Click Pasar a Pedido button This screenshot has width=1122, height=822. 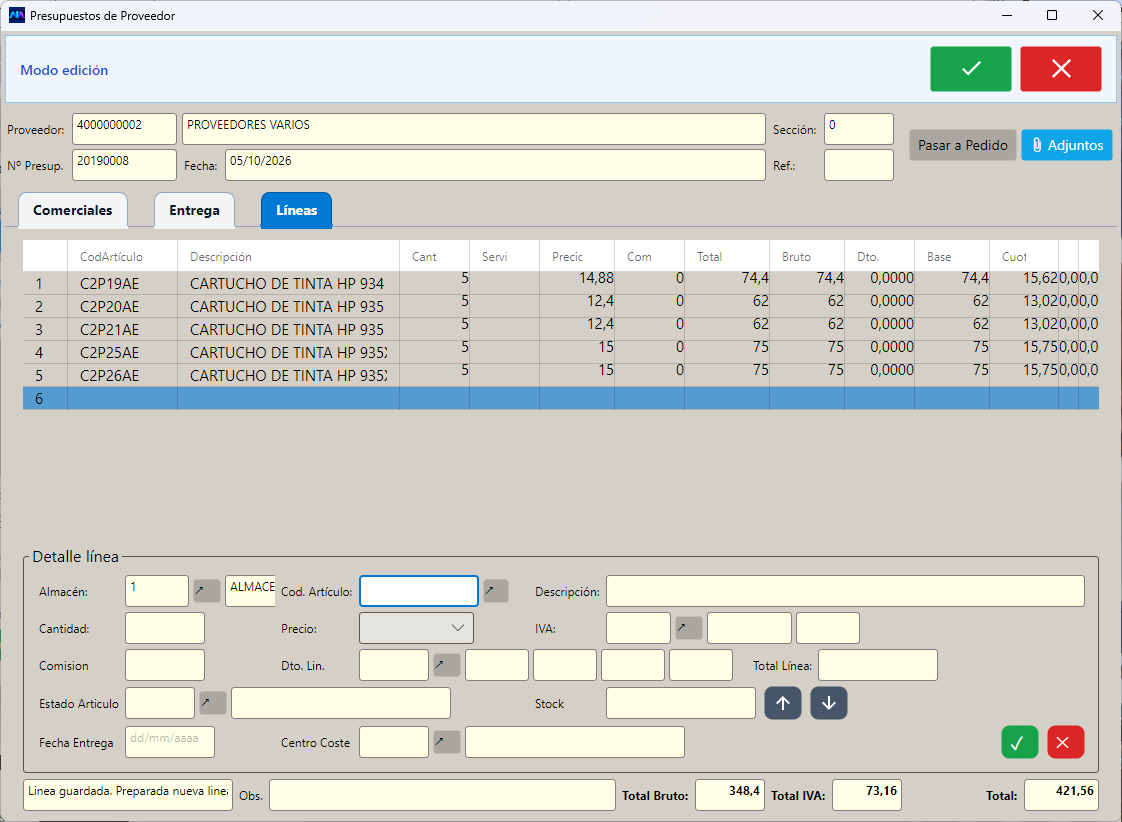point(962,145)
